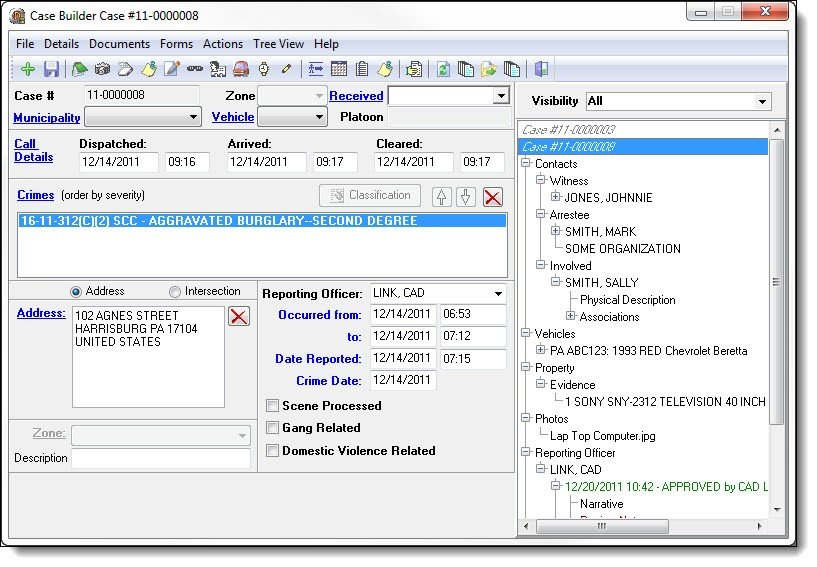Click the Call Details link

click(26, 151)
